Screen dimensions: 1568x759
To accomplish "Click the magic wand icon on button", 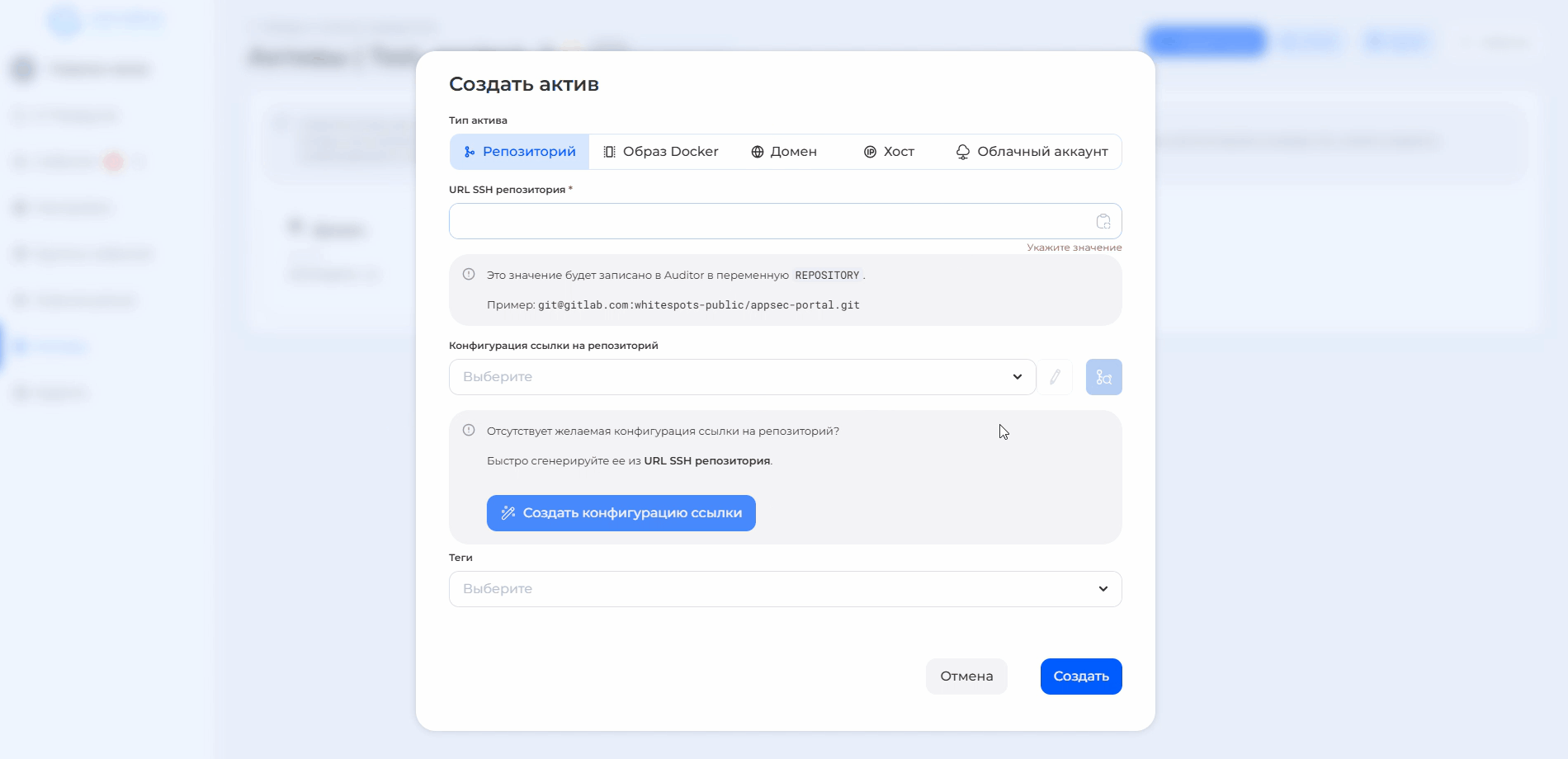I will pyautogui.click(x=508, y=513).
